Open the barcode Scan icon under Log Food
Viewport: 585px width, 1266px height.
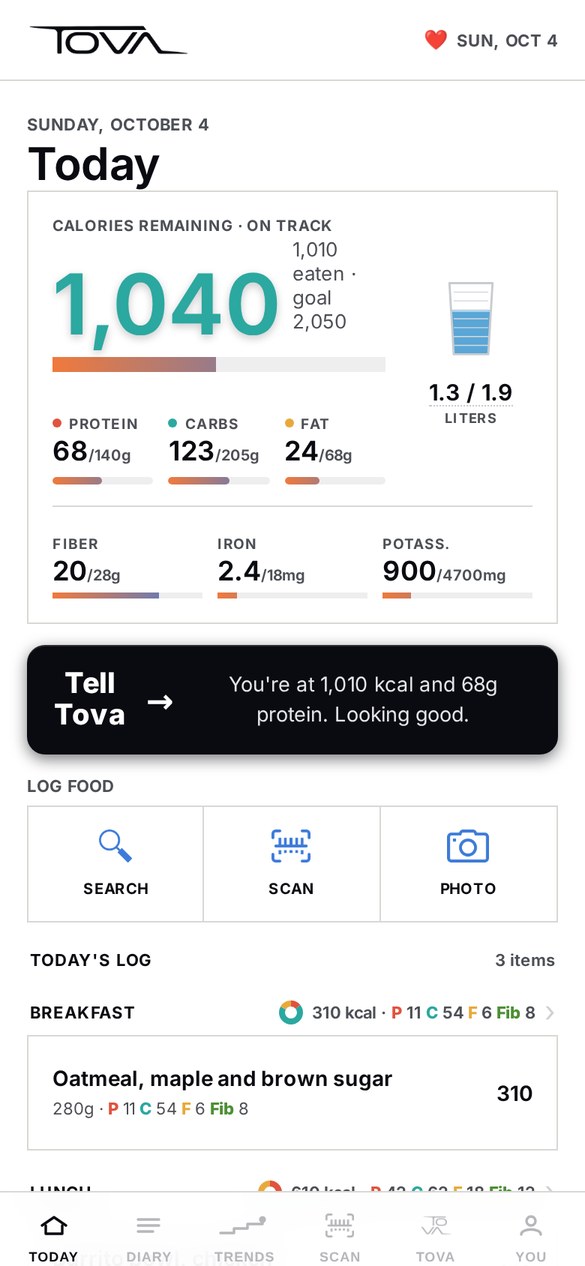point(291,846)
